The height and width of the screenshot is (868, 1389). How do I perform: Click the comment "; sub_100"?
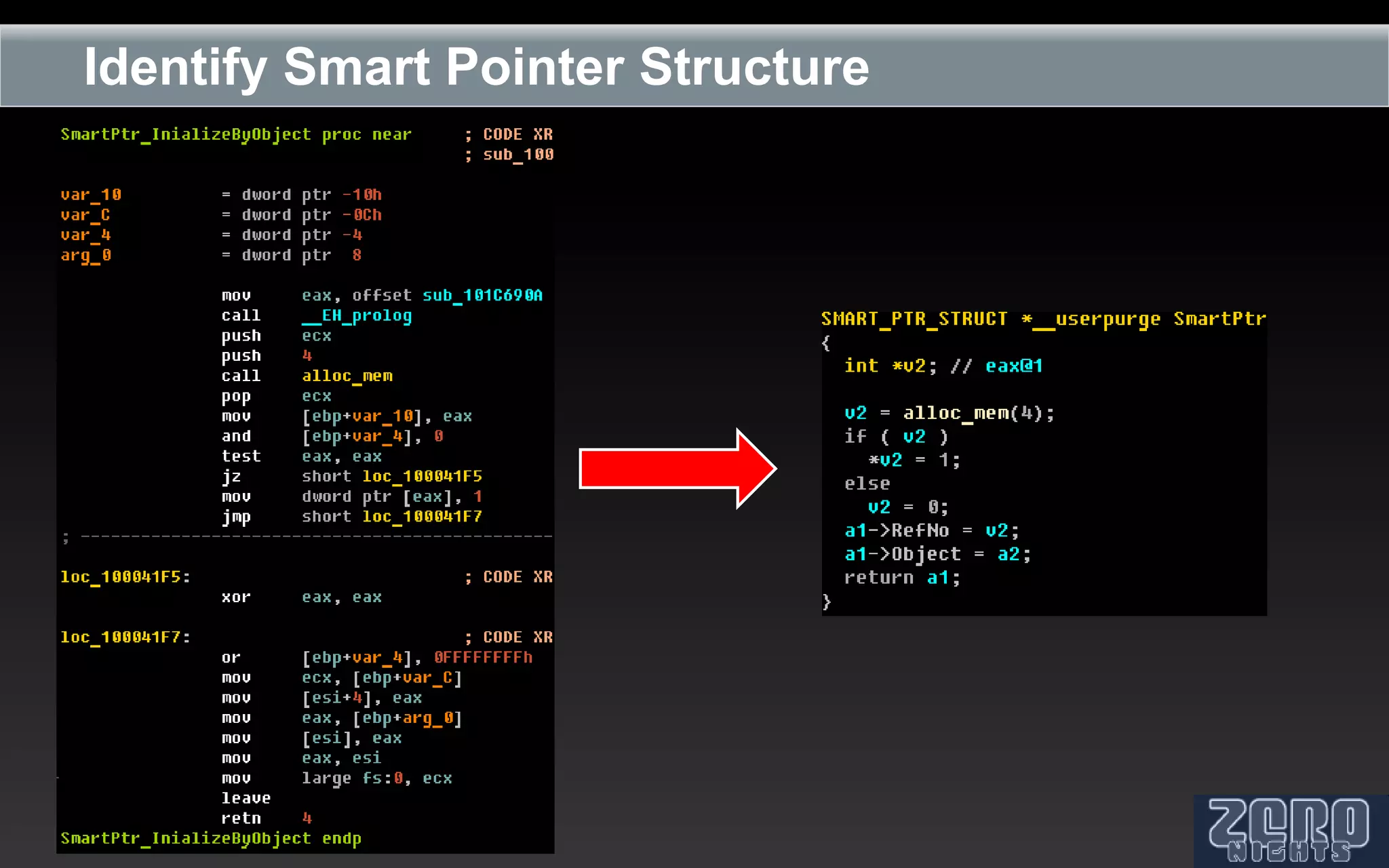509,155
